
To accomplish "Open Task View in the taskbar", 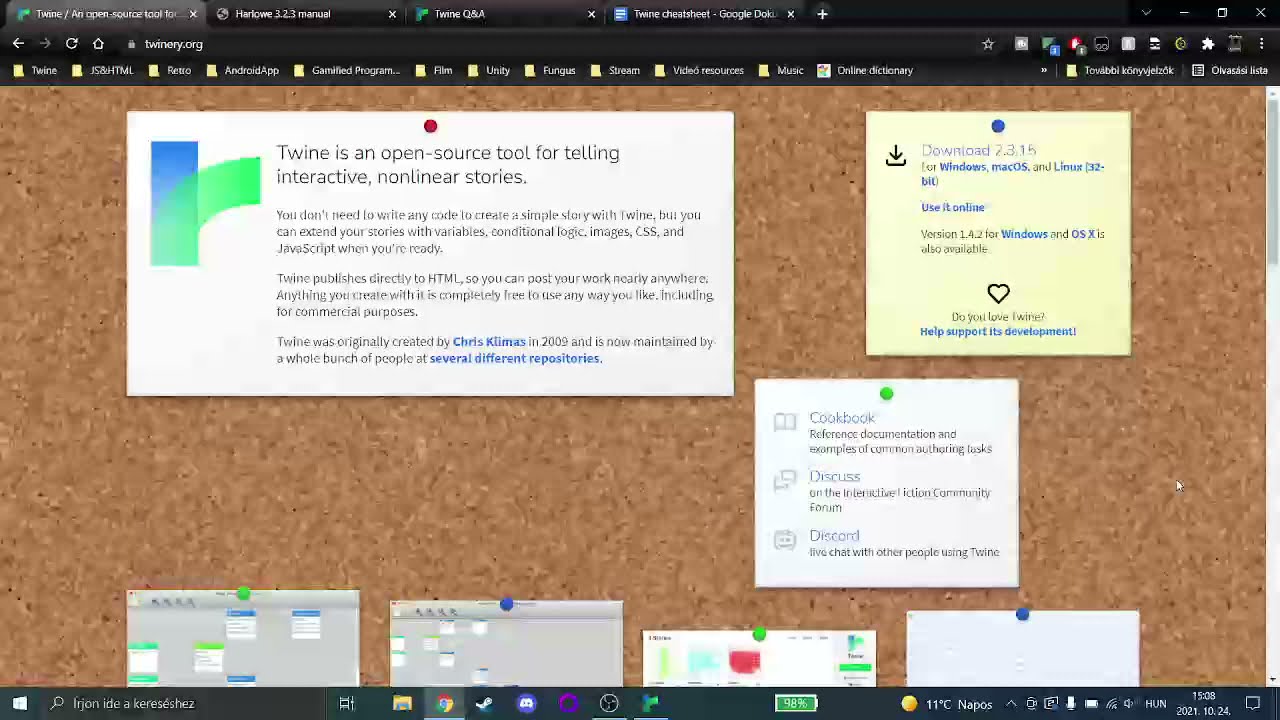I will (x=347, y=703).
